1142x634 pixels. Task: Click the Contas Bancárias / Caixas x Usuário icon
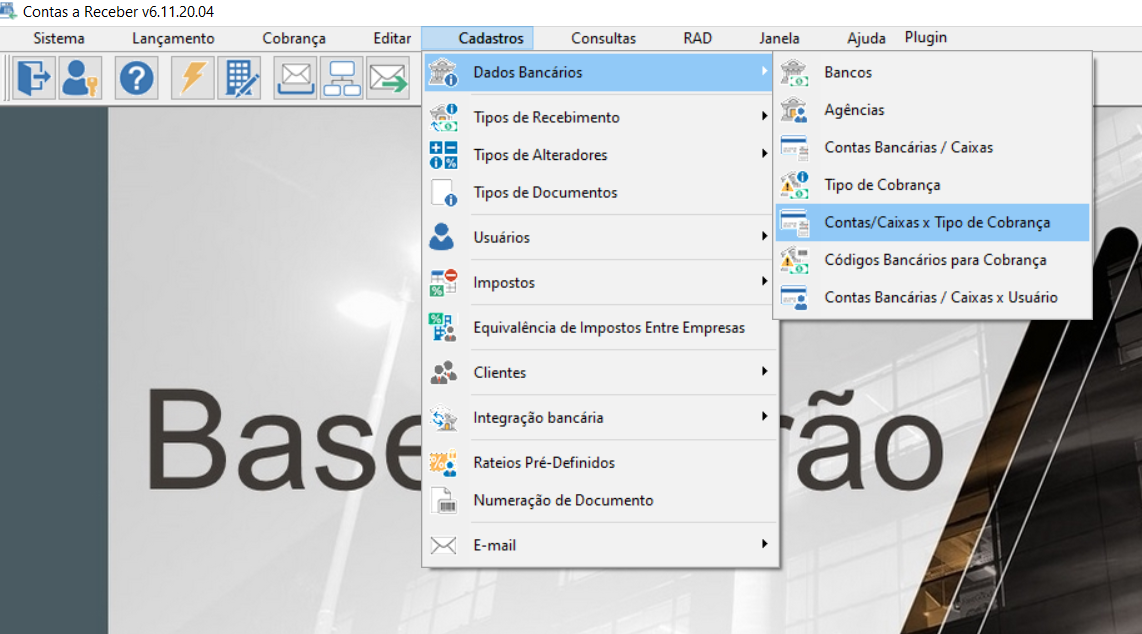pos(794,298)
